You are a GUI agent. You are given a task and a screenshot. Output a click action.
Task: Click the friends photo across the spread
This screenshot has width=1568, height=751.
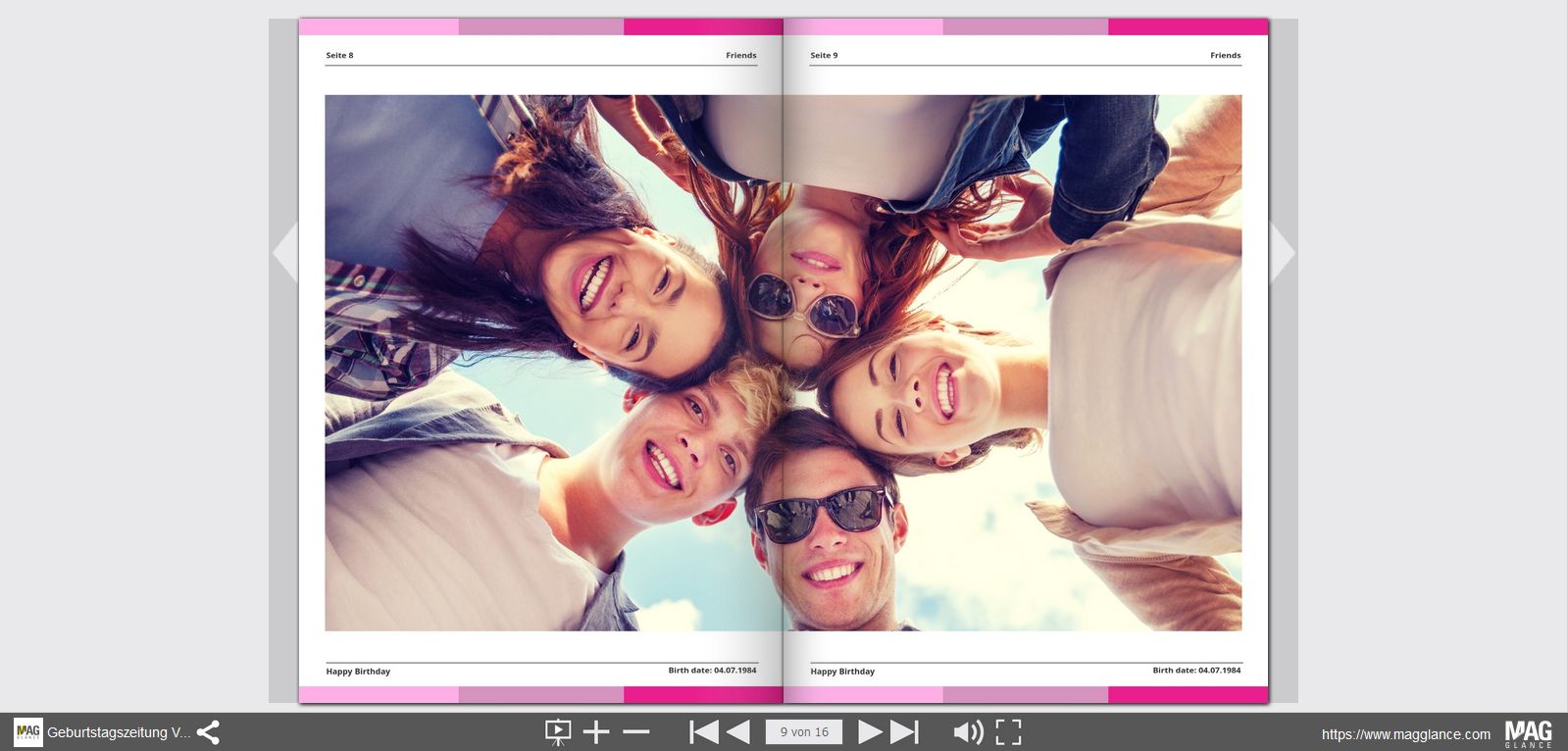tap(784, 363)
